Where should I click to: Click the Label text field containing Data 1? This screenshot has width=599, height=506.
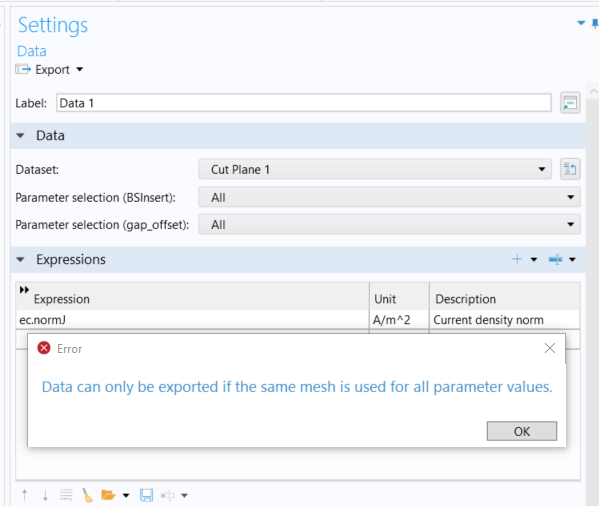304,103
